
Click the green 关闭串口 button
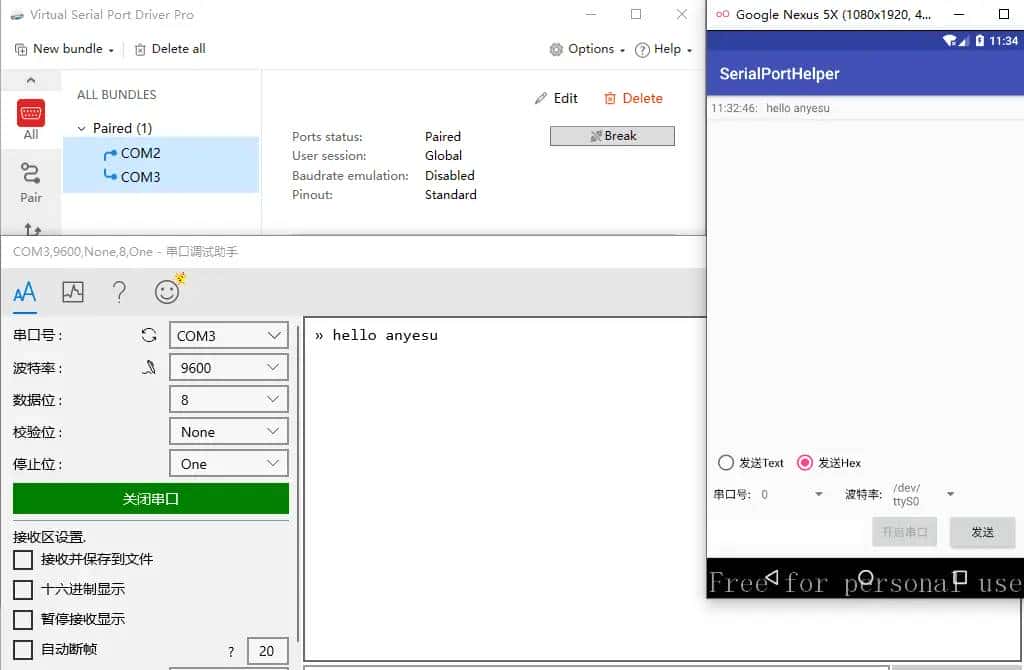(151, 499)
